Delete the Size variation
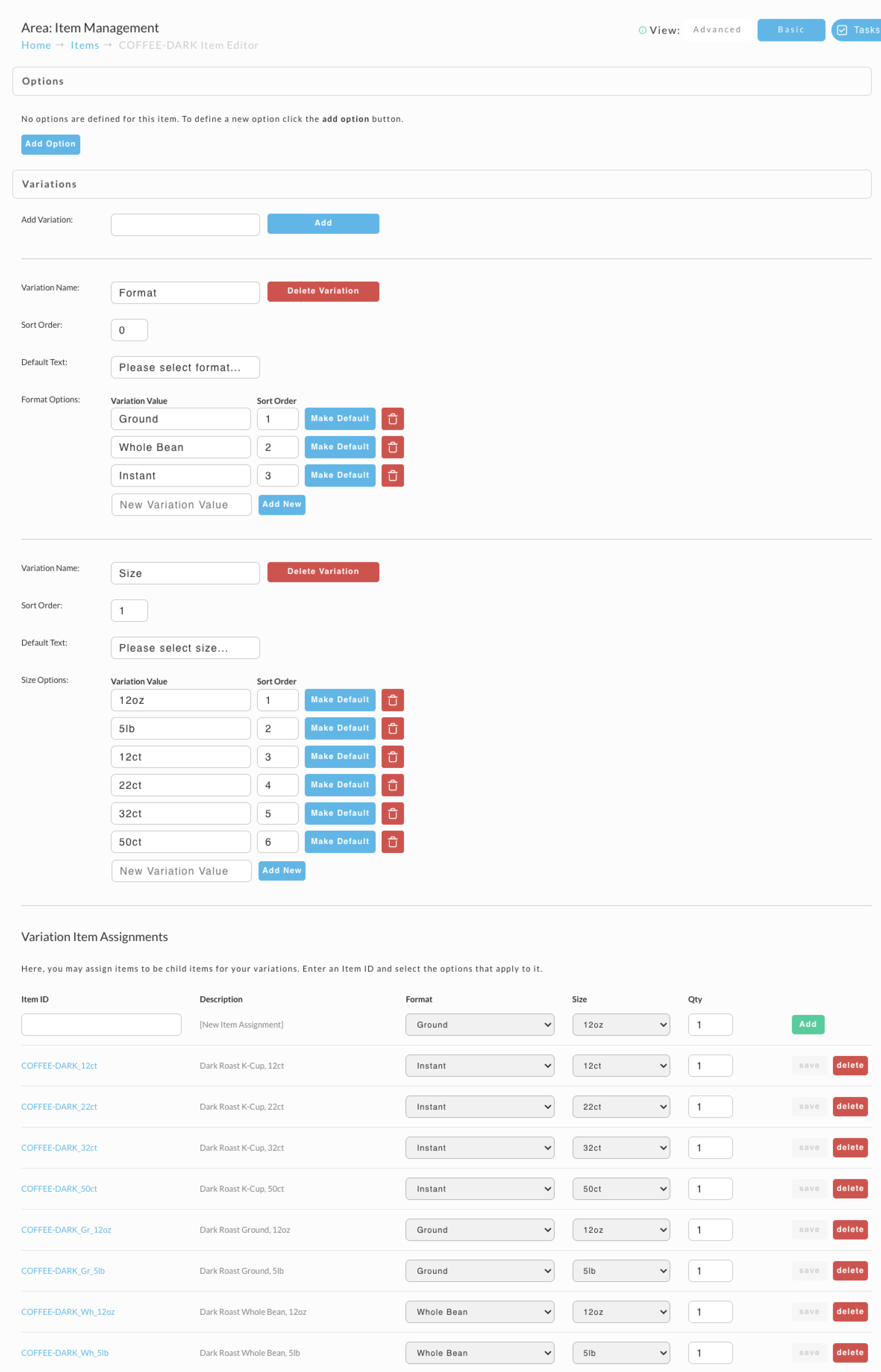The width and height of the screenshot is (881, 1372). pos(323,572)
